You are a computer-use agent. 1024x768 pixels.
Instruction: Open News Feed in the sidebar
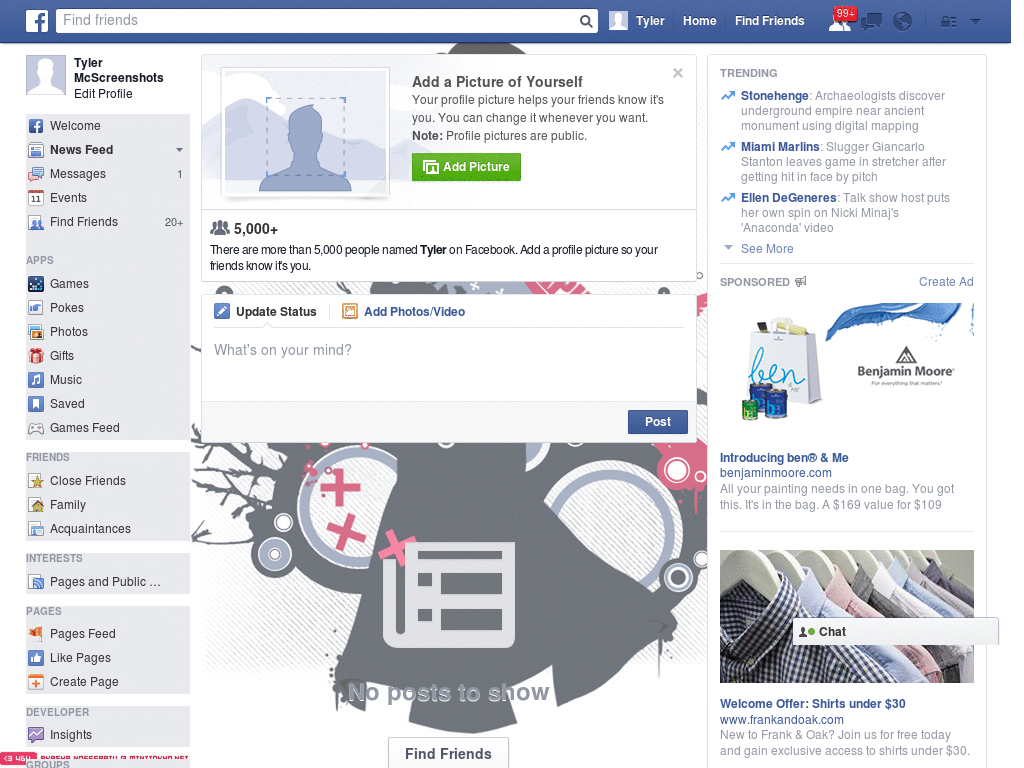pyautogui.click(x=82, y=150)
